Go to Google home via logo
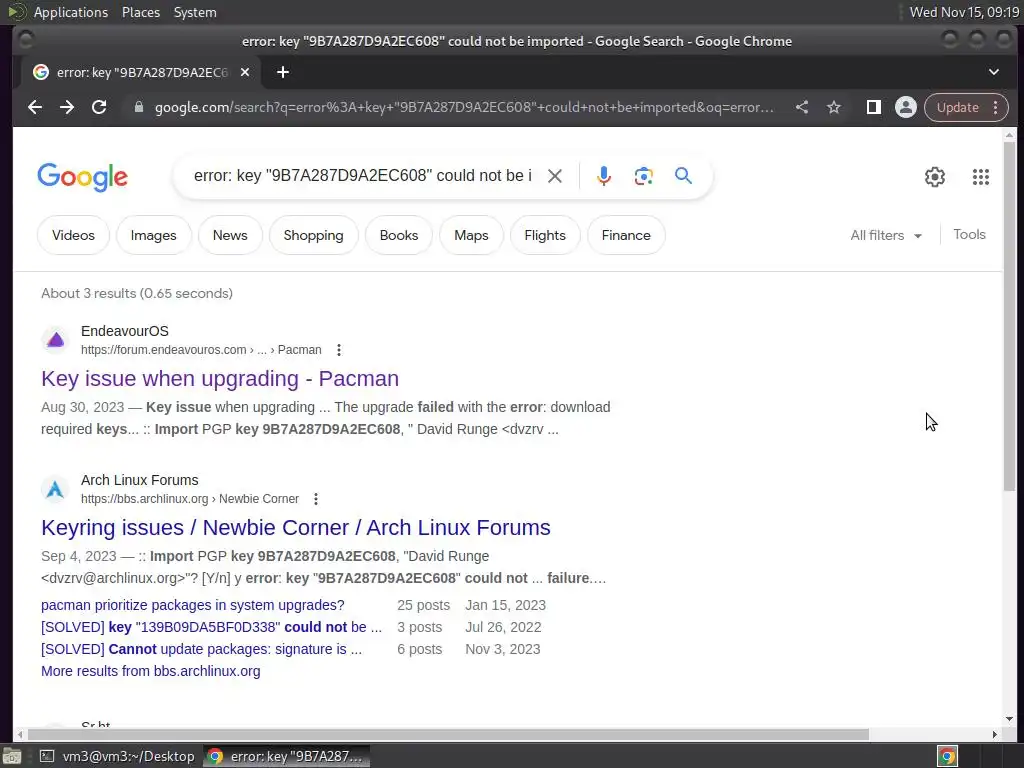Viewport: 1024px width, 768px height. pos(83,177)
